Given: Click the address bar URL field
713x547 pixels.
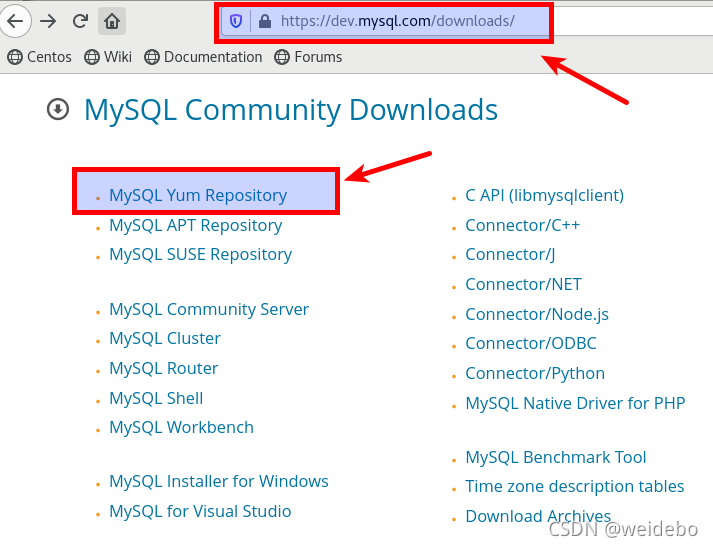Looking at the screenshot, I should [x=468, y=21].
